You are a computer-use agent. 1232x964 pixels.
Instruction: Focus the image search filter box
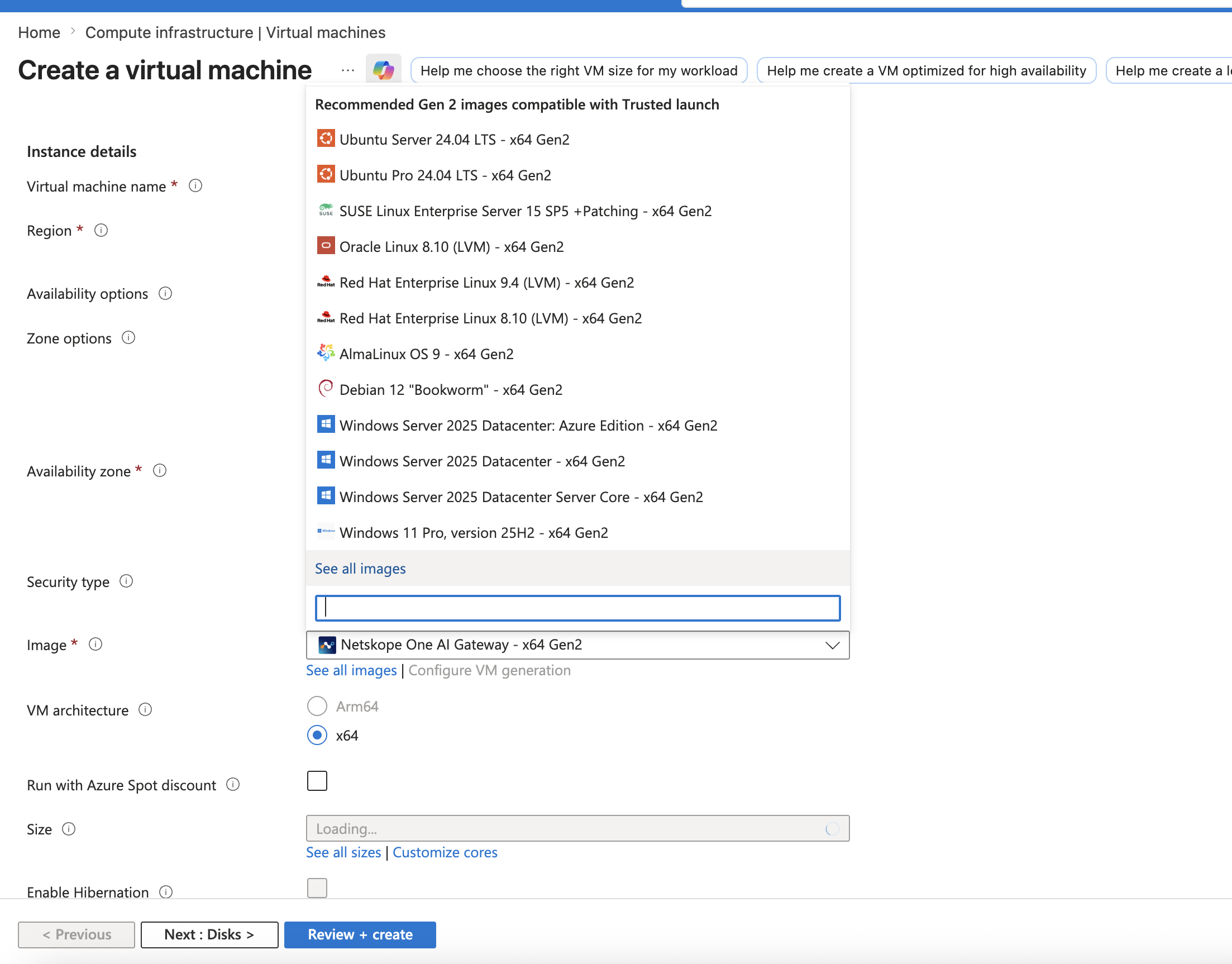(577, 608)
